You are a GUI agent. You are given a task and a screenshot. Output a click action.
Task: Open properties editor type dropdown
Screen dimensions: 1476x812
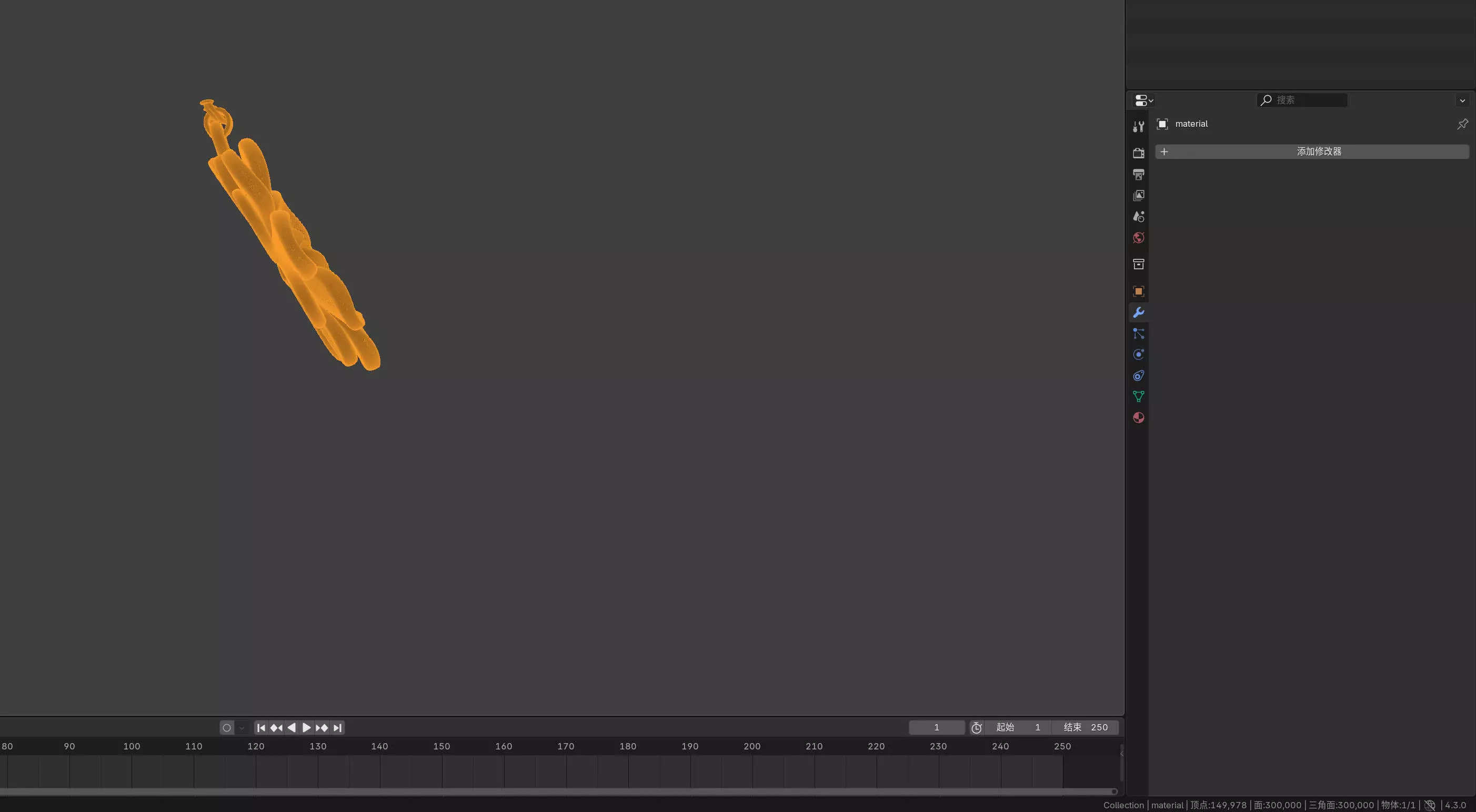coord(1143,100)
